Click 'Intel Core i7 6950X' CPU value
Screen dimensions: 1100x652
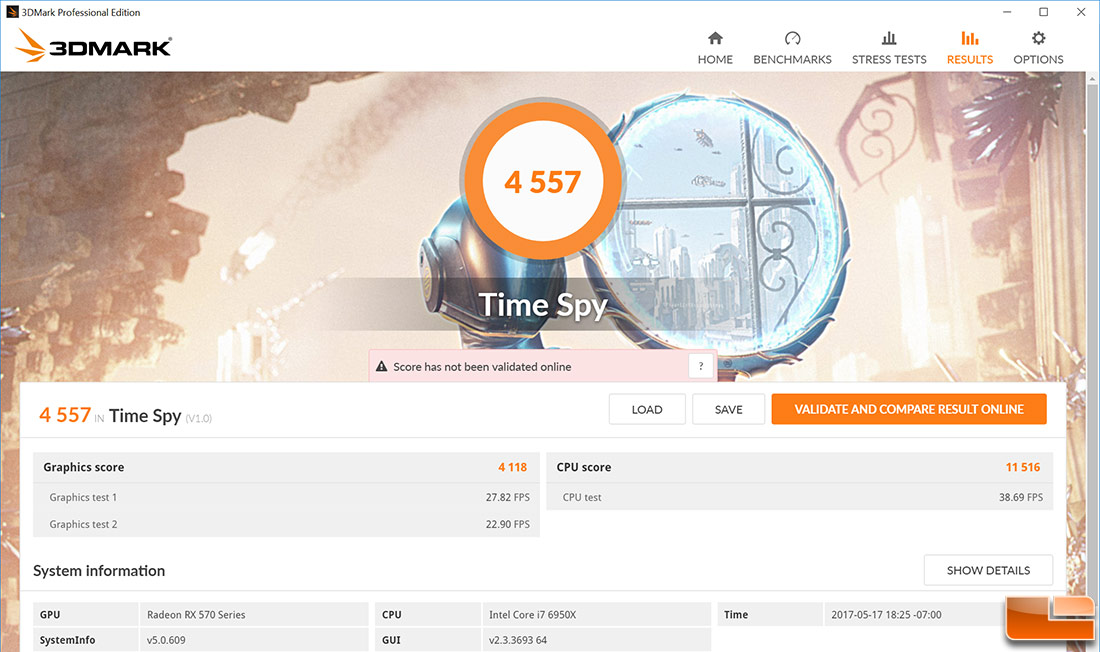[532, 615]
